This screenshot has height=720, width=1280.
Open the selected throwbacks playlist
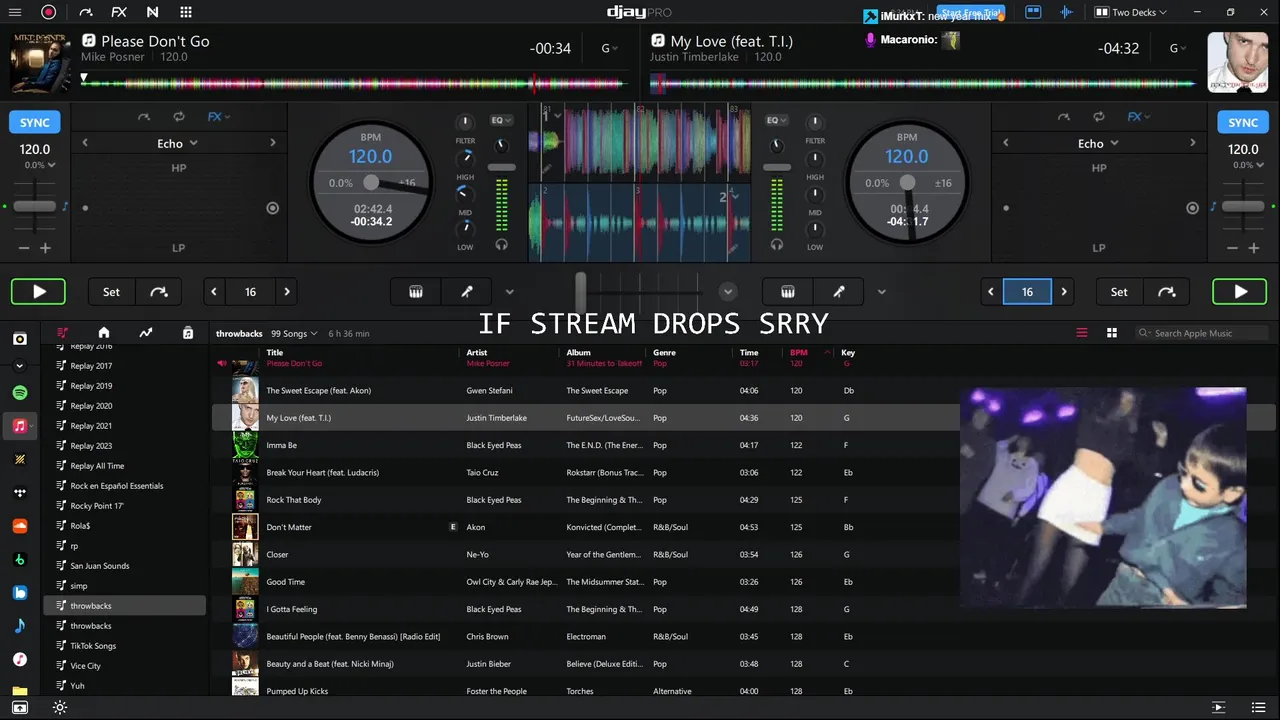point(125,606)
